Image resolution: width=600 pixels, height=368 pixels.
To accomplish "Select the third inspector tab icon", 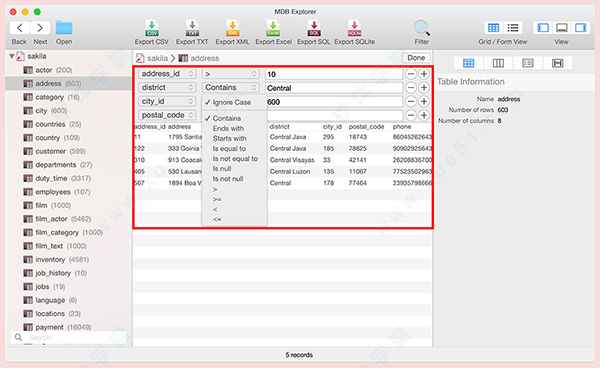I will pos(528,63).
